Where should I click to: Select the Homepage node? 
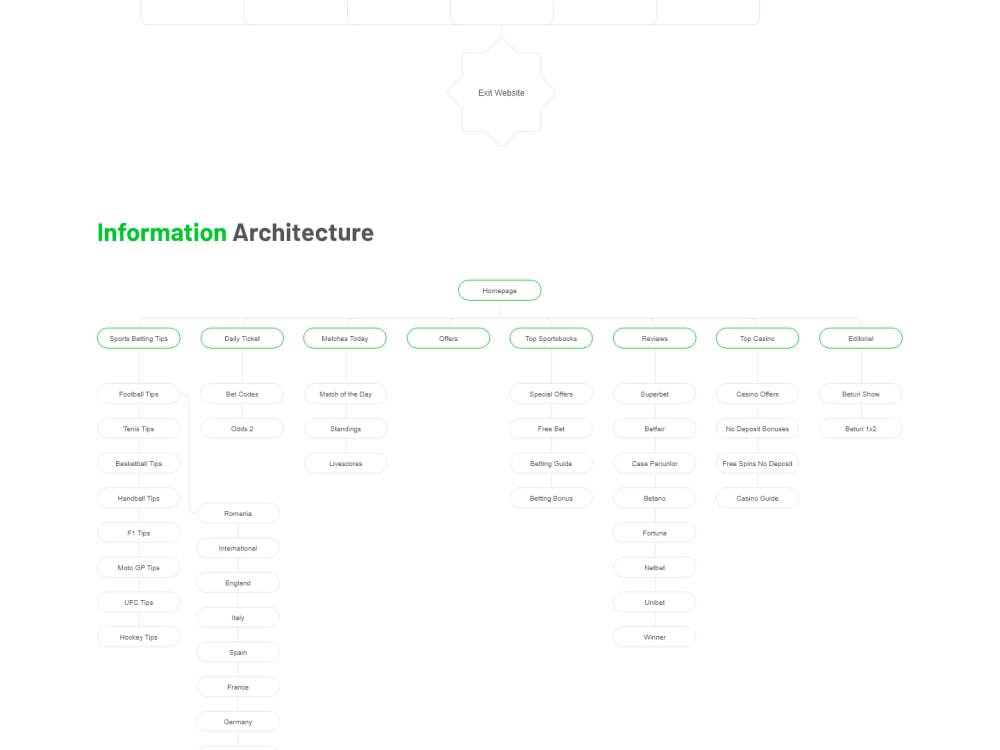click(x=499, y=290)
